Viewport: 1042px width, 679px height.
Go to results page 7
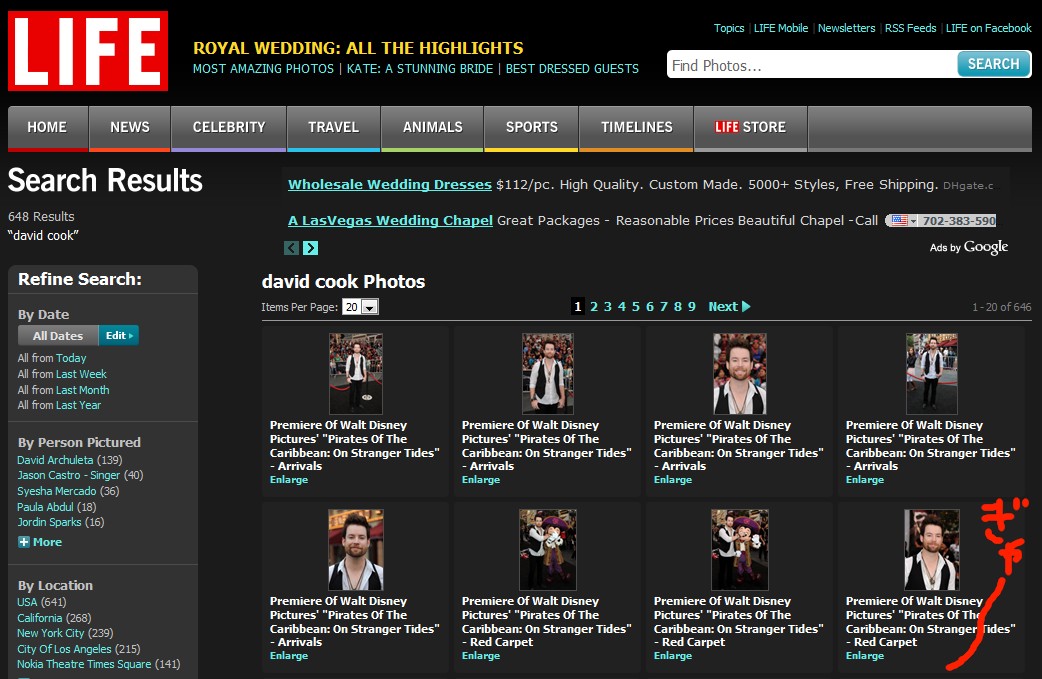664,306
